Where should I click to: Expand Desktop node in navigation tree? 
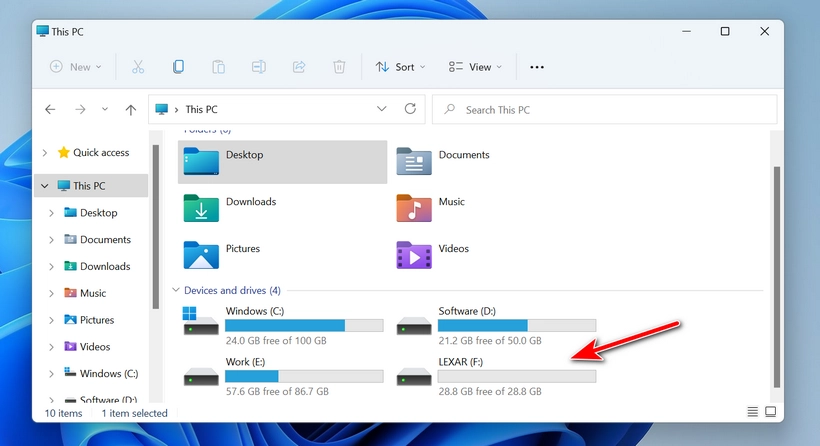coord(51,213)
